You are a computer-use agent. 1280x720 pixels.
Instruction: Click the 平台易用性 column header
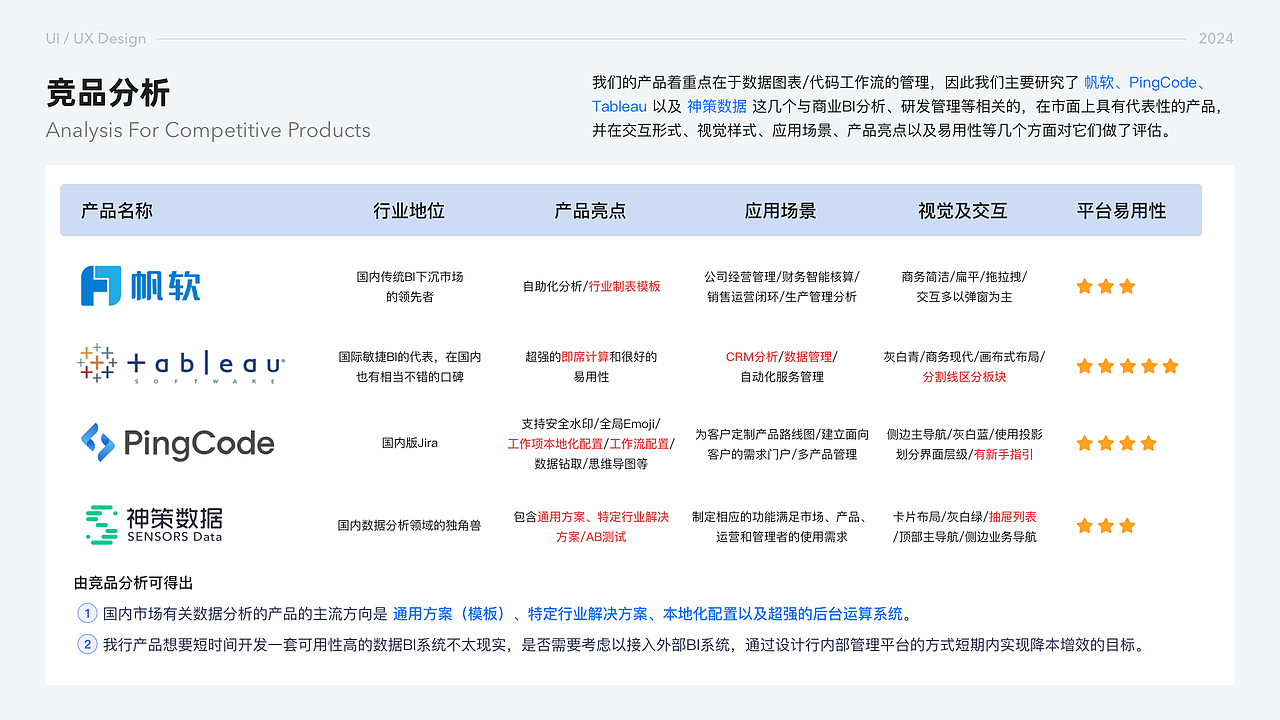[1122, 211]
